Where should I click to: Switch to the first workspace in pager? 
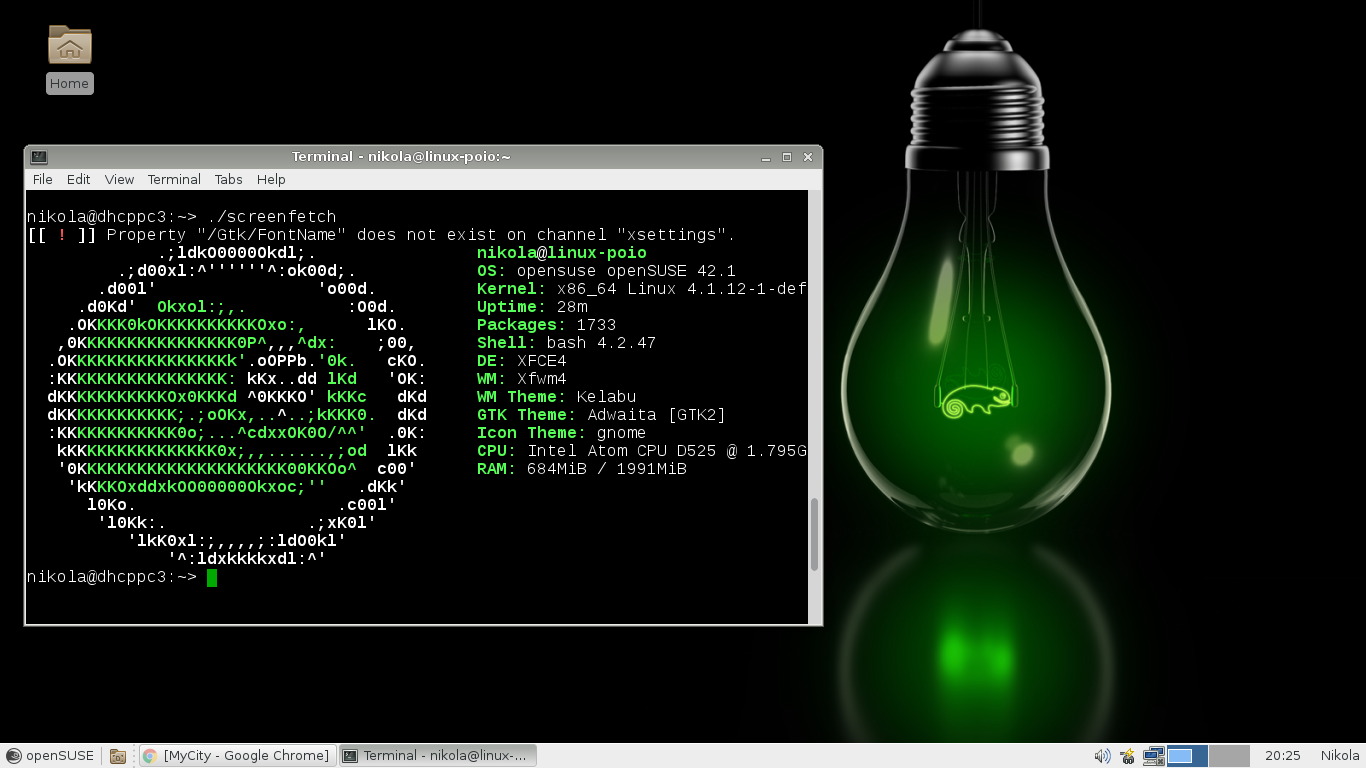pos(1187,756)
